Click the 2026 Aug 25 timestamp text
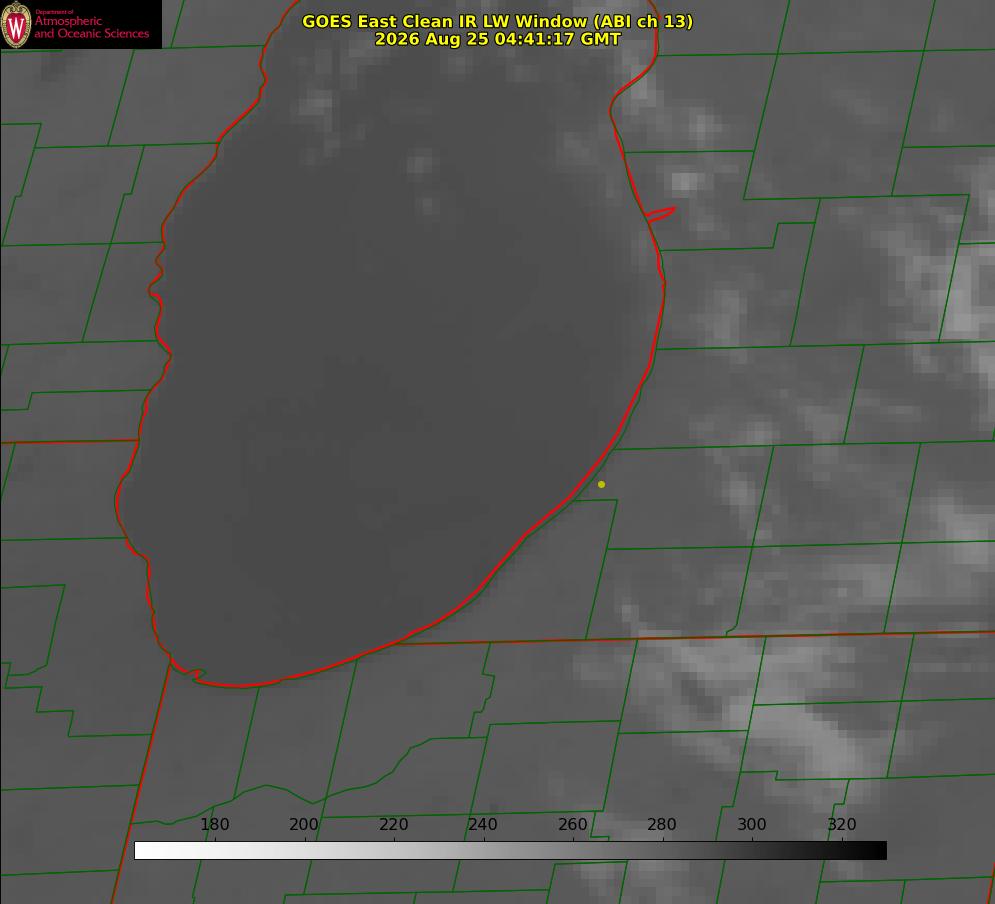Viewport: 995px width, 904px height. click(498, 39)
